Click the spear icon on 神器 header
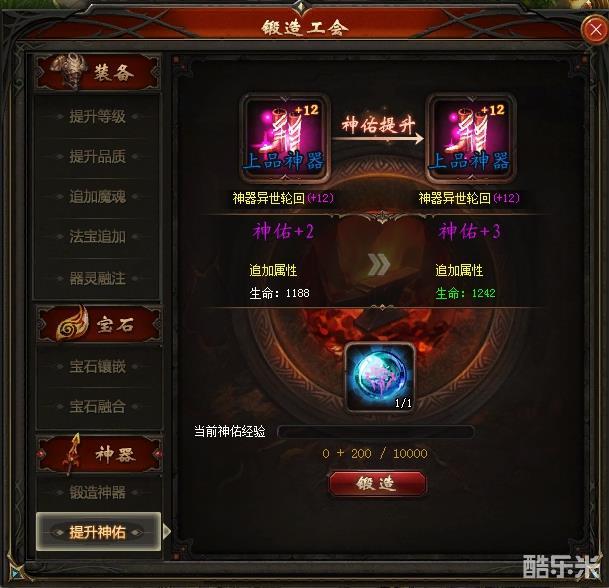609x588 pixels. coord(73,454)
